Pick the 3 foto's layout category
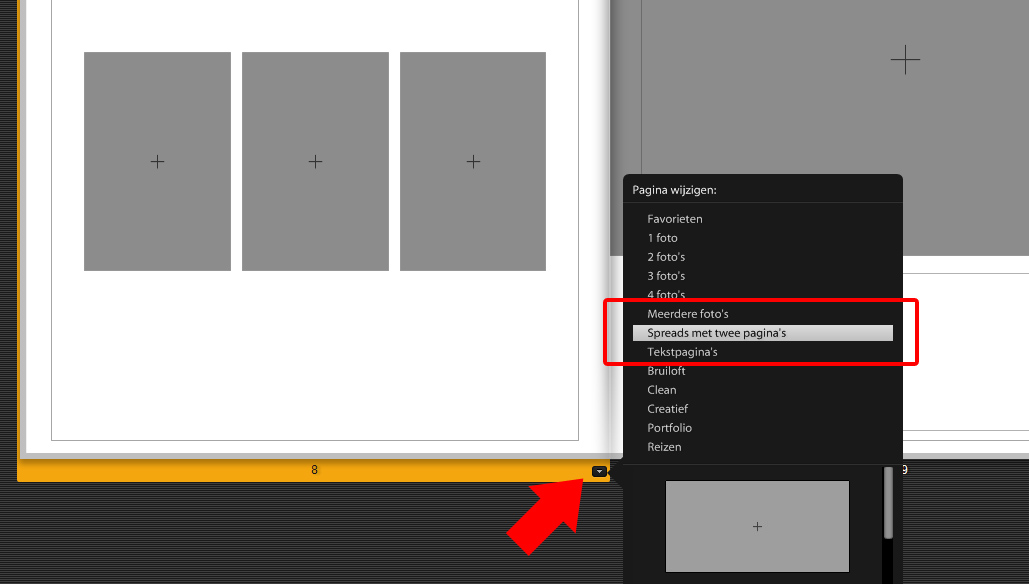This screenshot has height=584, width=1029. [666, 276]
